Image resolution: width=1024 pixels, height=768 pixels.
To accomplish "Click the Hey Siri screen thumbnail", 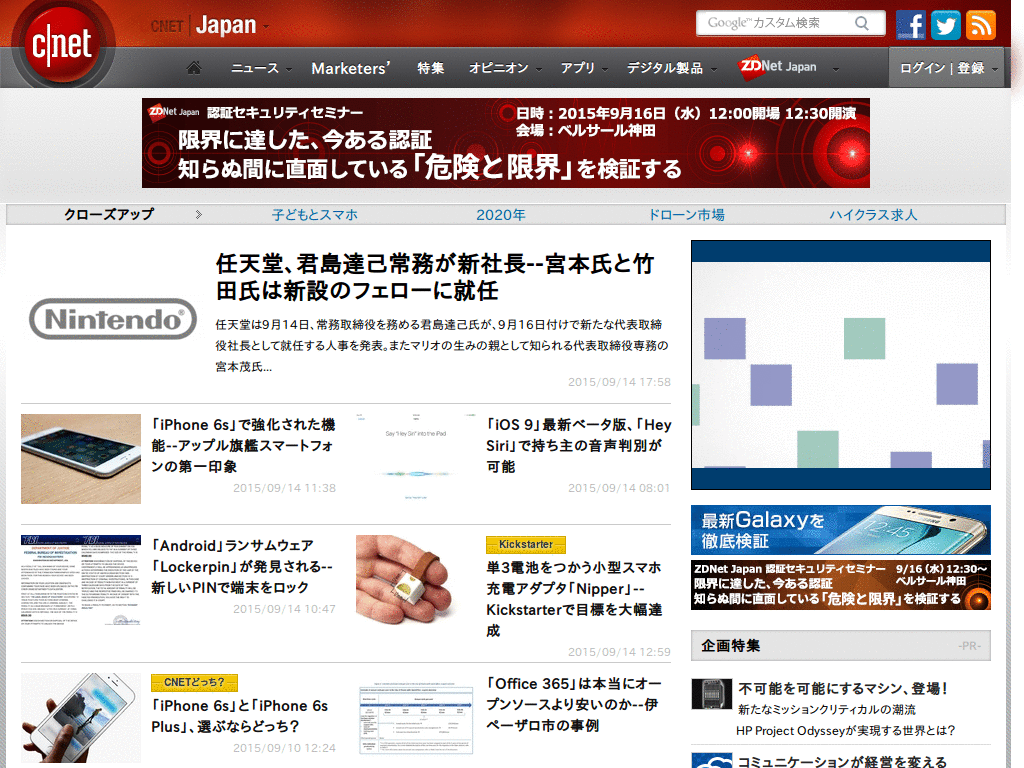I will (416, 459).
